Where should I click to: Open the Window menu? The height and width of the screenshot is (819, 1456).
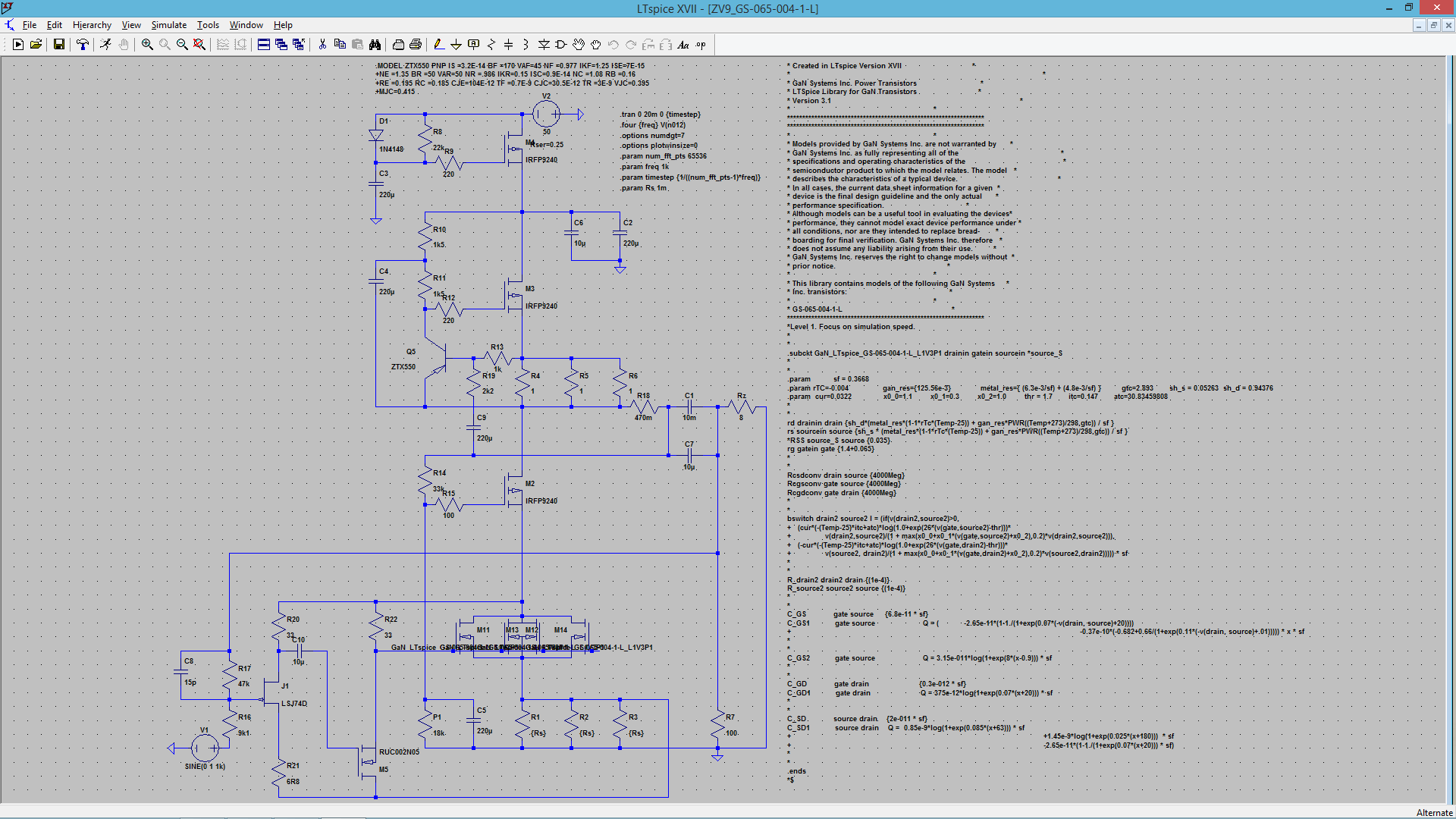click(246, 25)
